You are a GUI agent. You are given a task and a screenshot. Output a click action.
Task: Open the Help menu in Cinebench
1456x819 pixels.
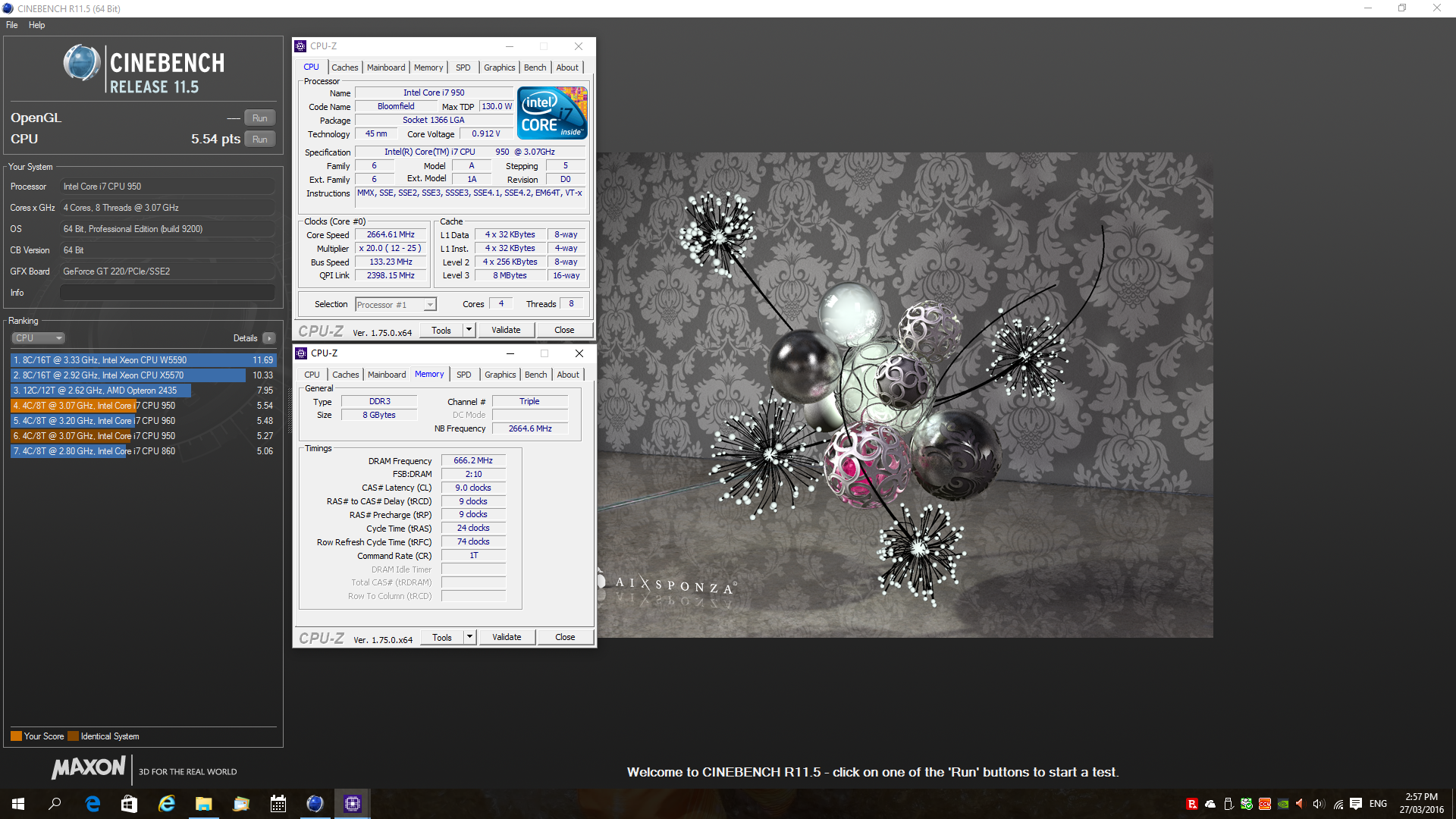(36, 25)
